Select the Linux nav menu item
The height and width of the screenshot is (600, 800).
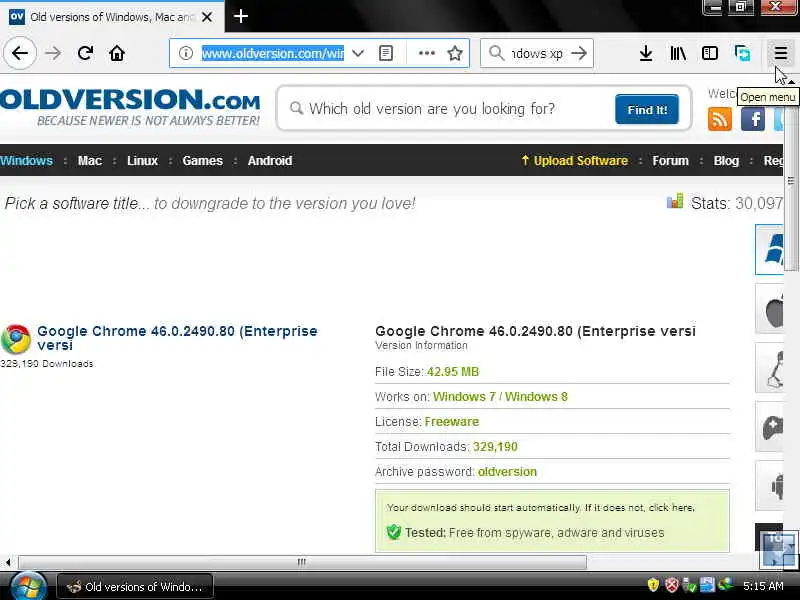[x=142, y=161]
